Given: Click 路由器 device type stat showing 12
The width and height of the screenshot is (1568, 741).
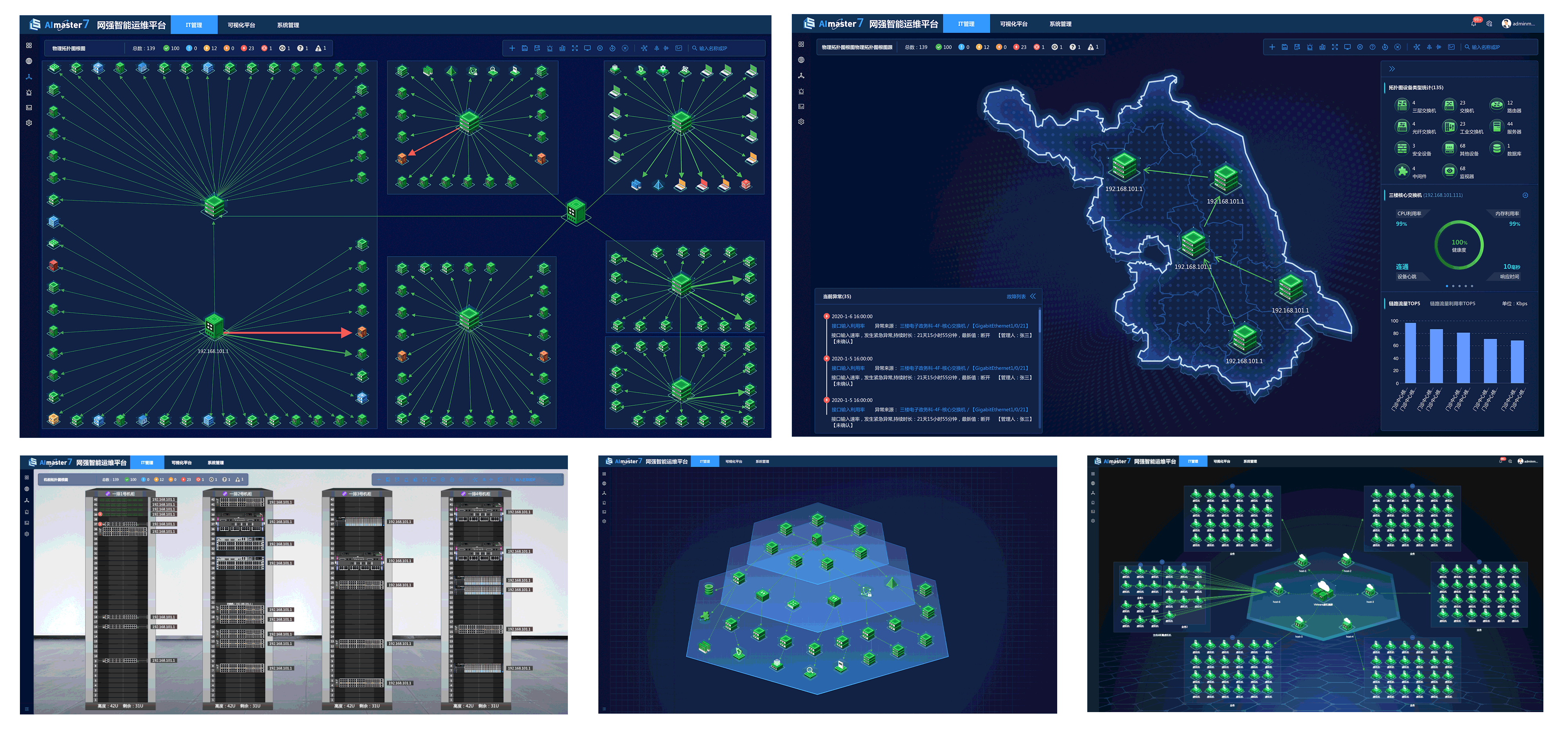Looking at the screenshot, I should point(1506,107).
